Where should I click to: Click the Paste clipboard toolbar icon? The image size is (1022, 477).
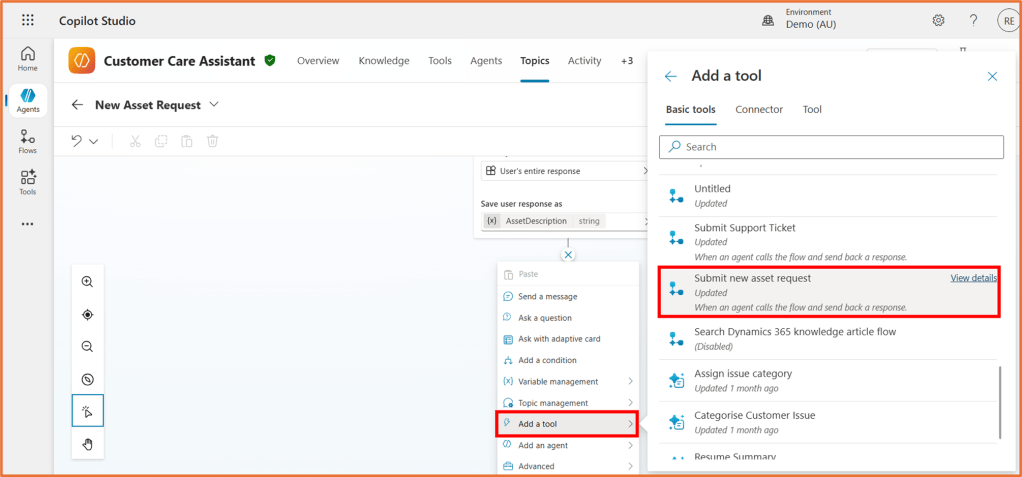click(x=186, y=141)
